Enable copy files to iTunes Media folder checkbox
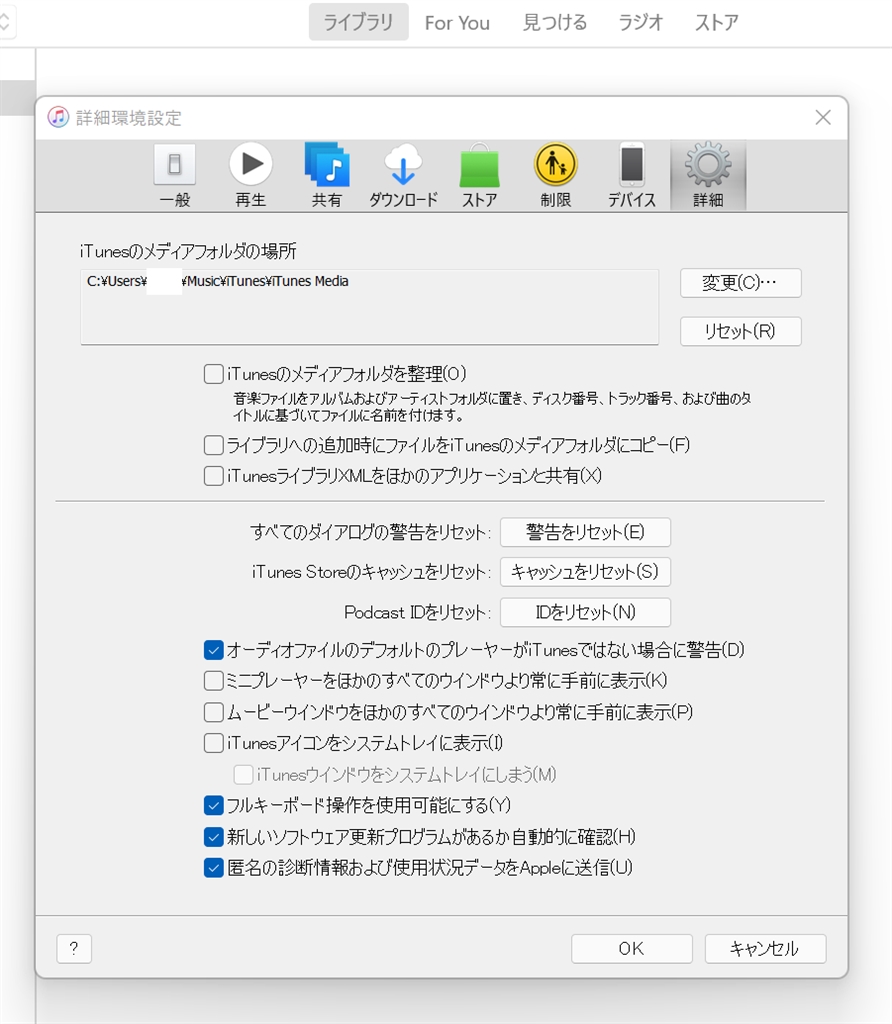Viewport: 892px width, 1024px height. point(214,445)
